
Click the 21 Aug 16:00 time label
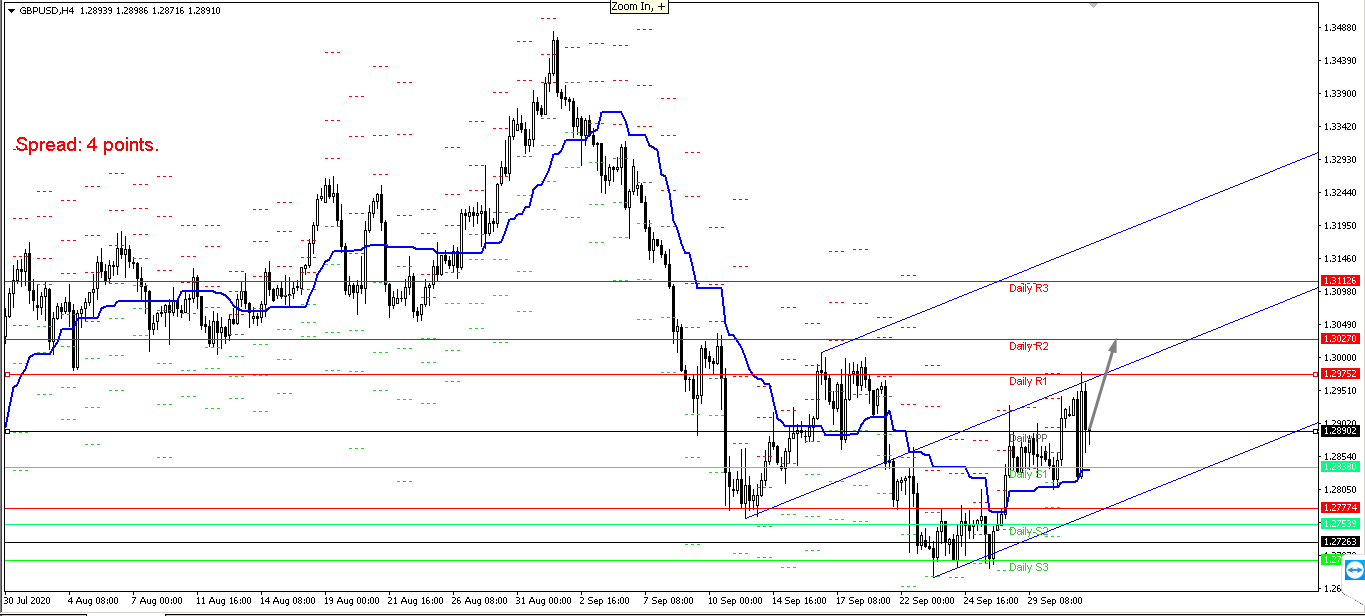coord(415,602)
